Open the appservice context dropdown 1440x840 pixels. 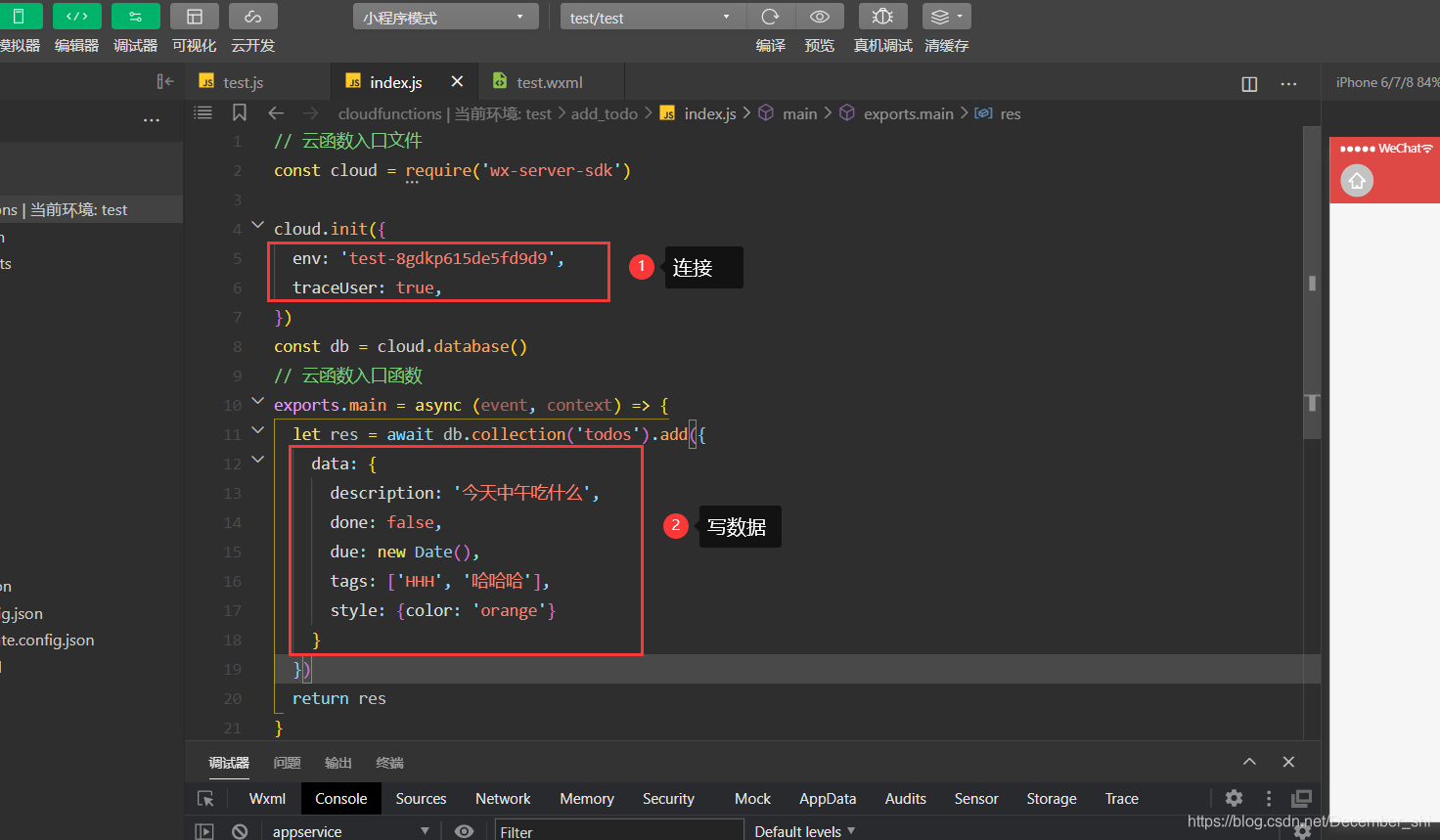coord(350,831)
